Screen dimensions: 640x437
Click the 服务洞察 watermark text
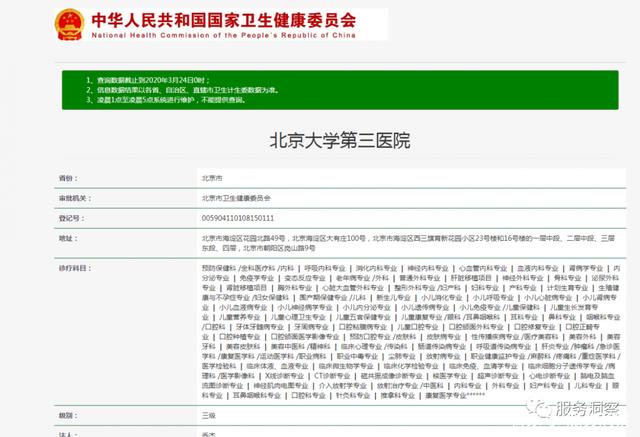pos(590,412)
